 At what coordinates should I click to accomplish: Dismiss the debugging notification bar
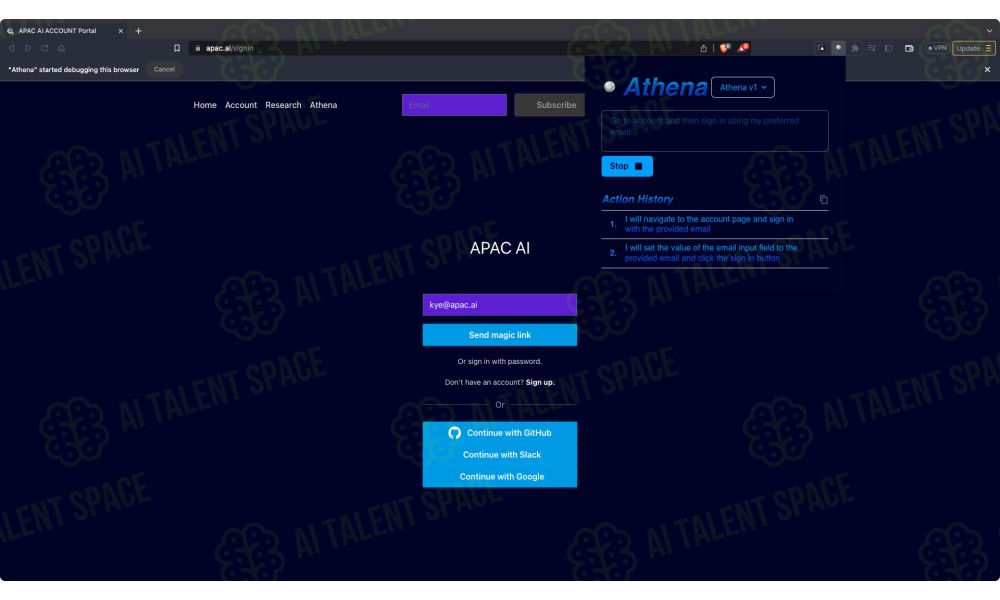pos(987,70)
